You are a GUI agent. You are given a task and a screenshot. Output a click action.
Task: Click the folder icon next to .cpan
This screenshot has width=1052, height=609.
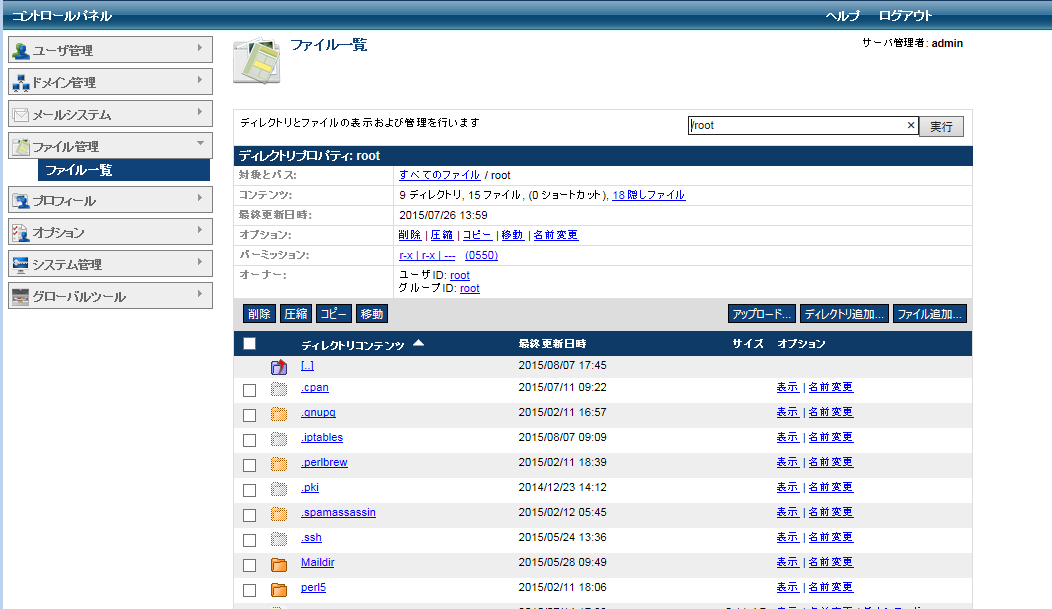point(279,389)
